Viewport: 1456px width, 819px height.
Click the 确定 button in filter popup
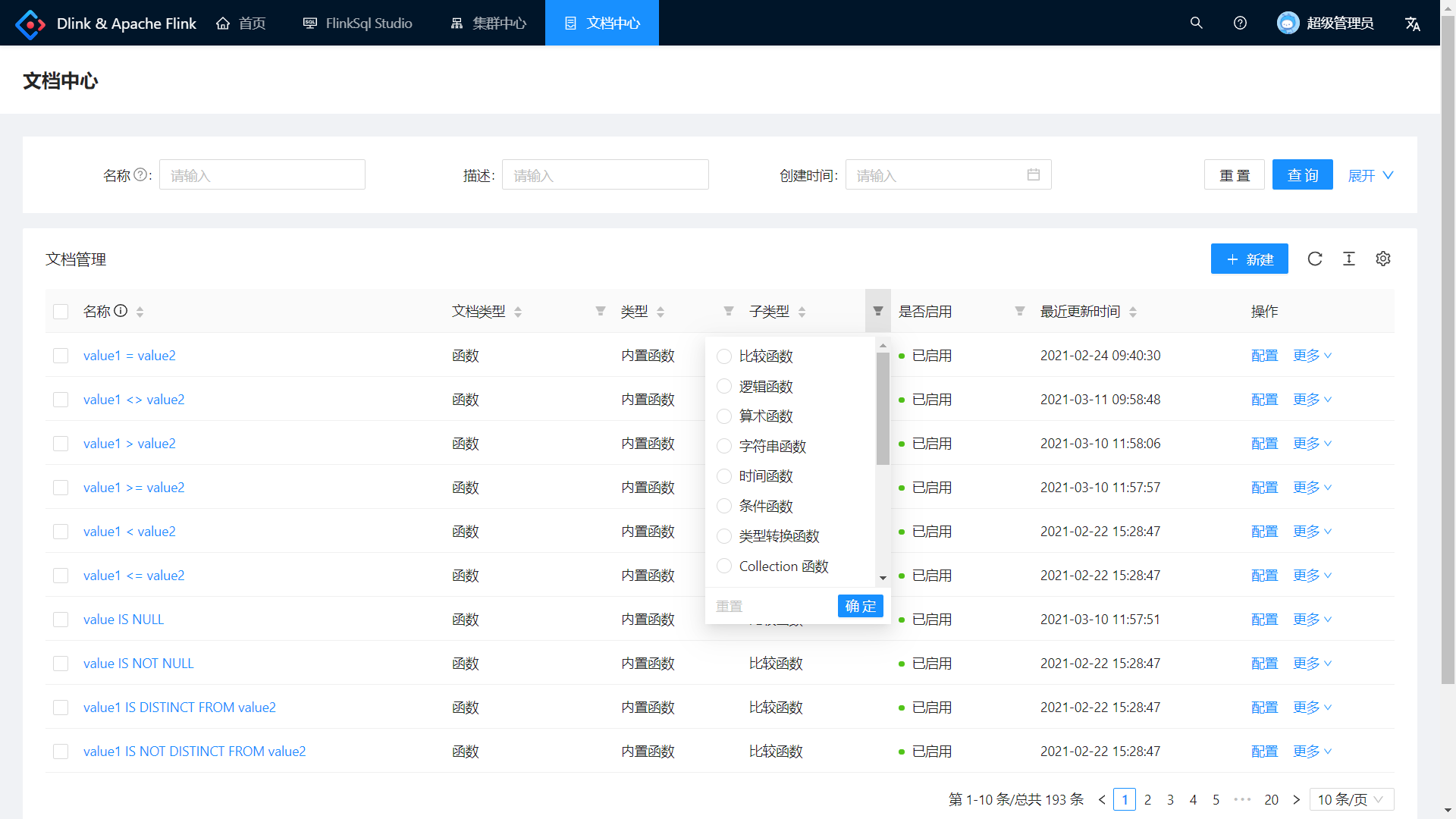(x=860, y=606)
